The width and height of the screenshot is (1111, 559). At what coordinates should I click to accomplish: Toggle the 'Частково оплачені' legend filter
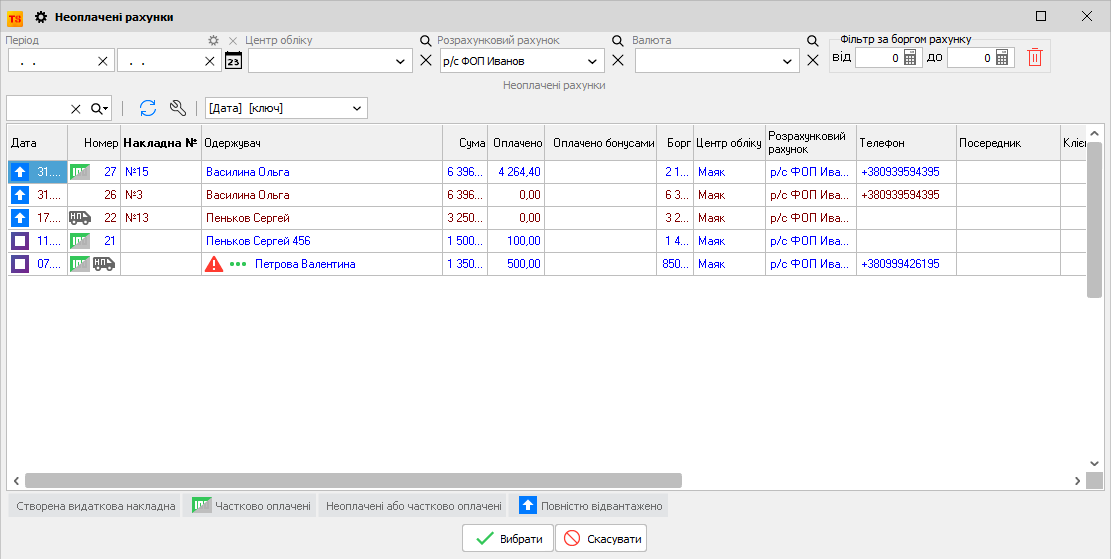[250, 506]
